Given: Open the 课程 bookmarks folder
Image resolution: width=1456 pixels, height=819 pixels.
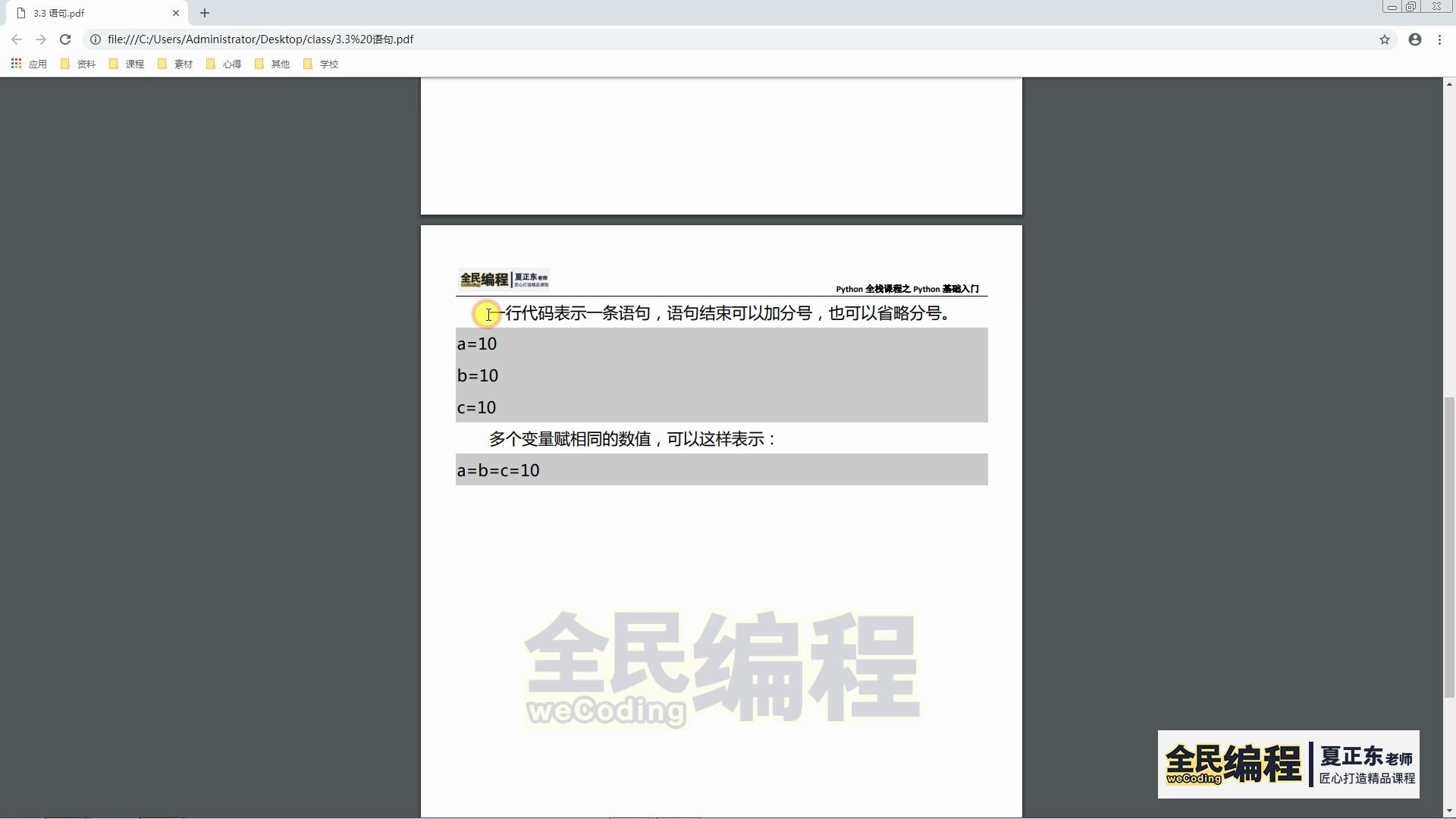Looking at the screenshot, I should pyautogui.click(x=127, y=64).
